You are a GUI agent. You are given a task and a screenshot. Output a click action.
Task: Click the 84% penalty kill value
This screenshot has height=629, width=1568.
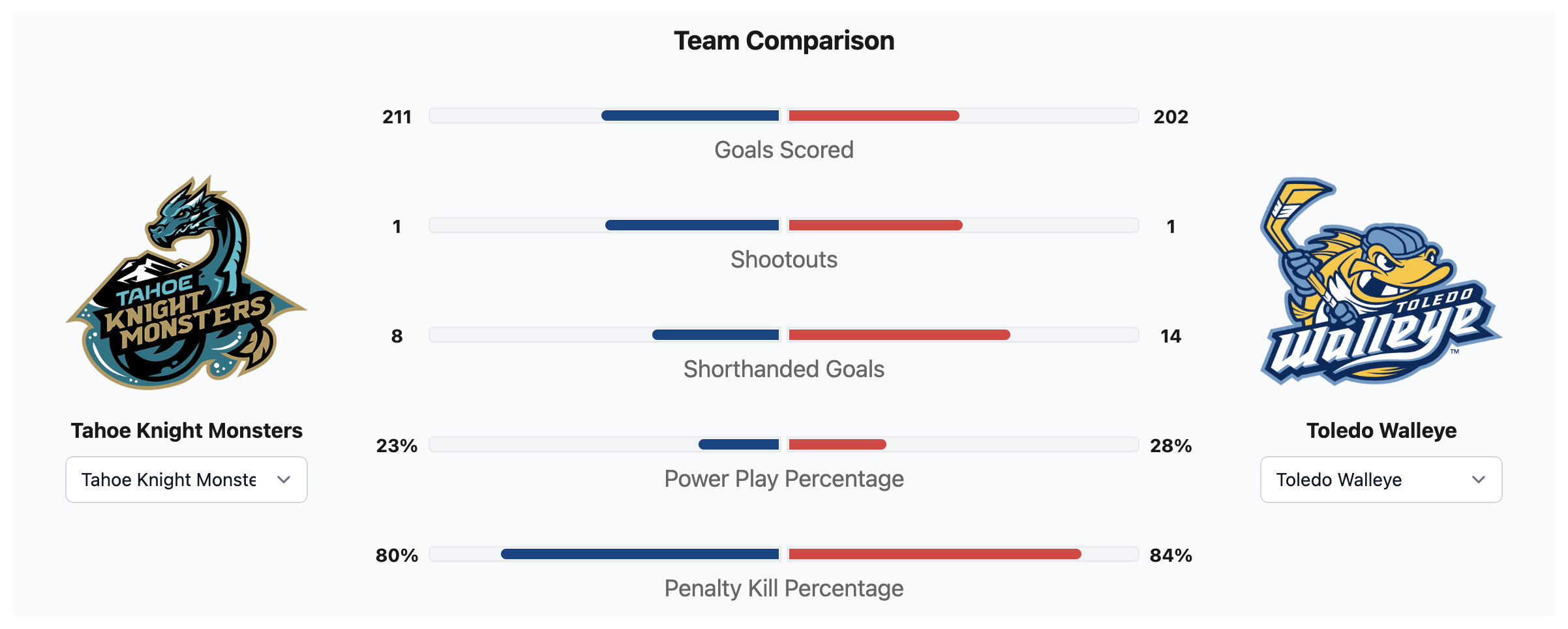pyautogui.click(x=1171, y=555)
